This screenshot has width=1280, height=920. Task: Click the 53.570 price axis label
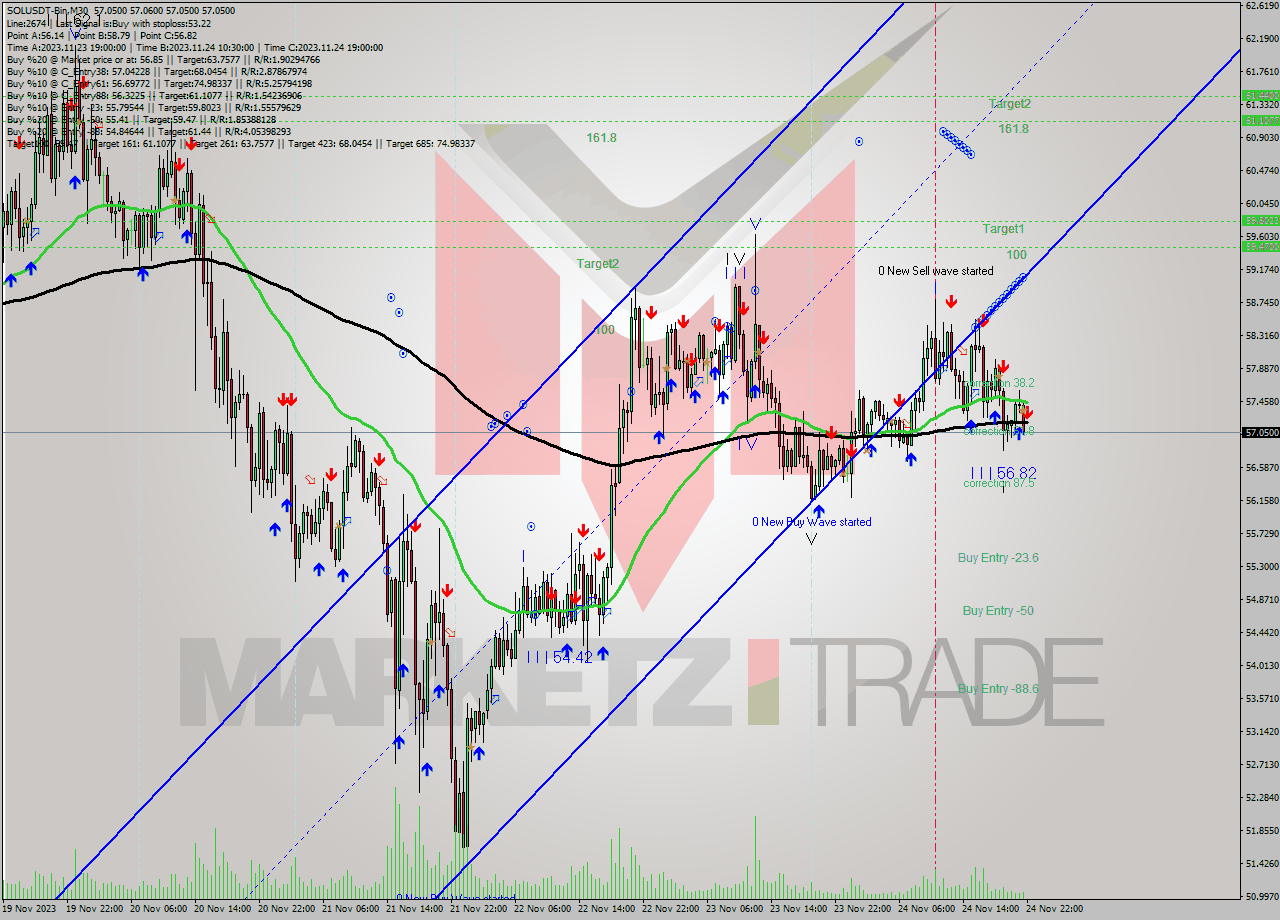(x=1260, y=698)
